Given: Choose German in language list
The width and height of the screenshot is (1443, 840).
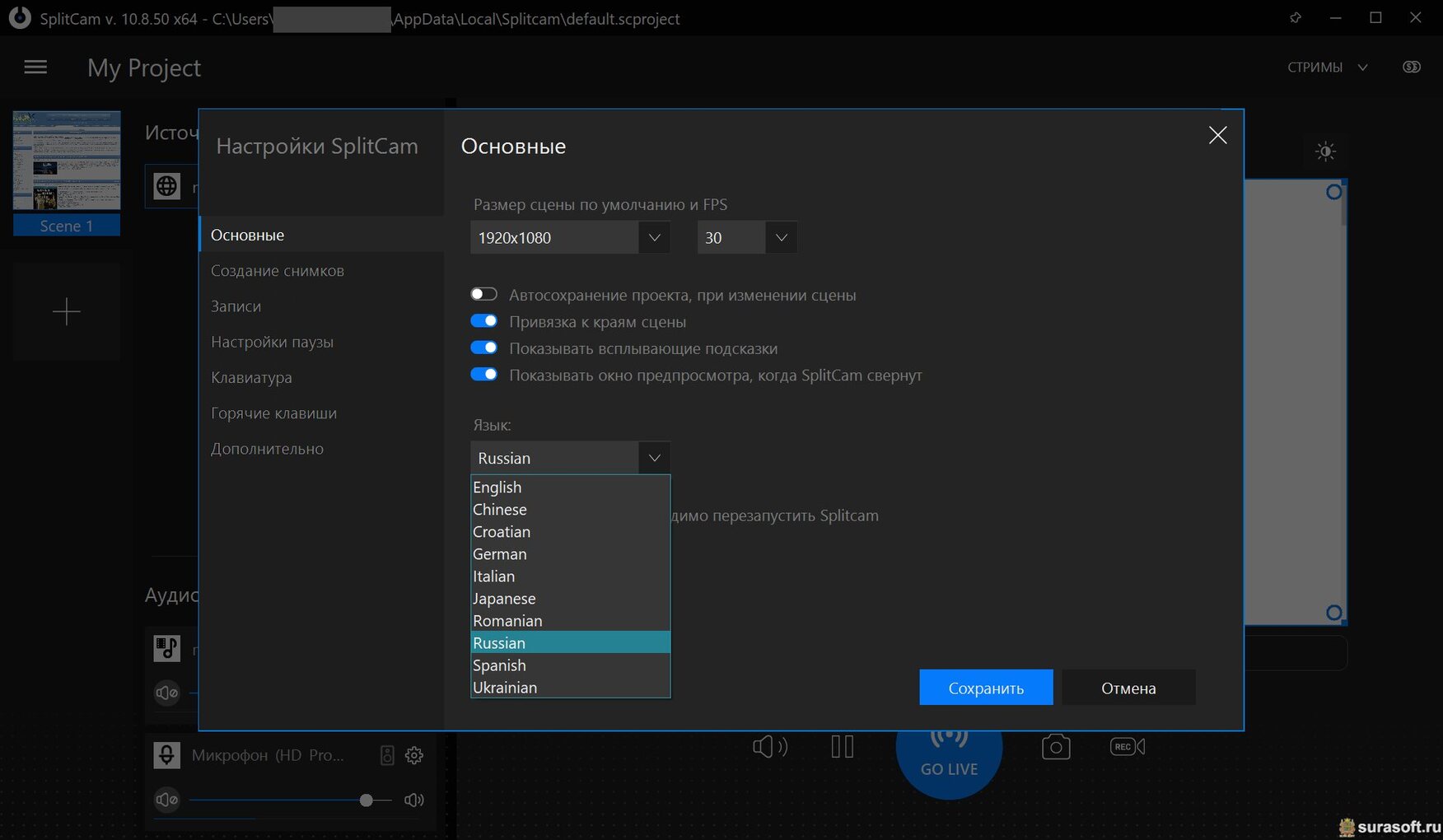Looking at the screenshot, I should [570, 553].
